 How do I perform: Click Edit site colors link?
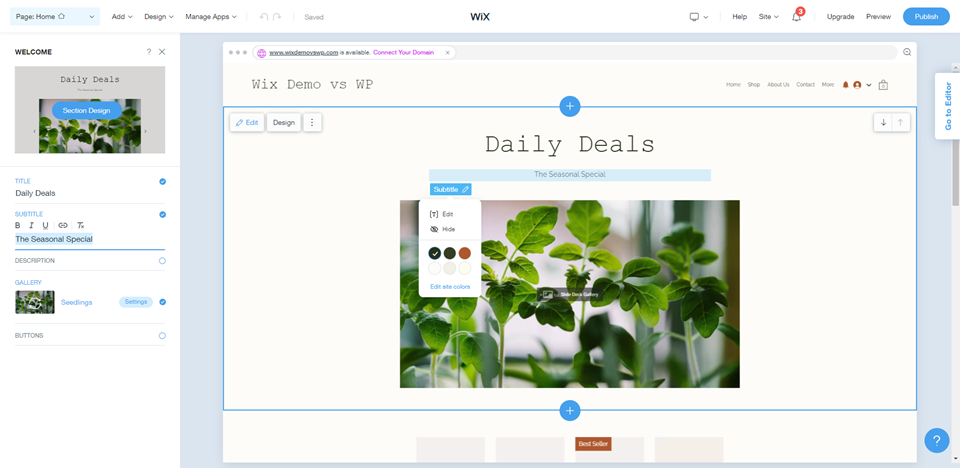[450, 287]
